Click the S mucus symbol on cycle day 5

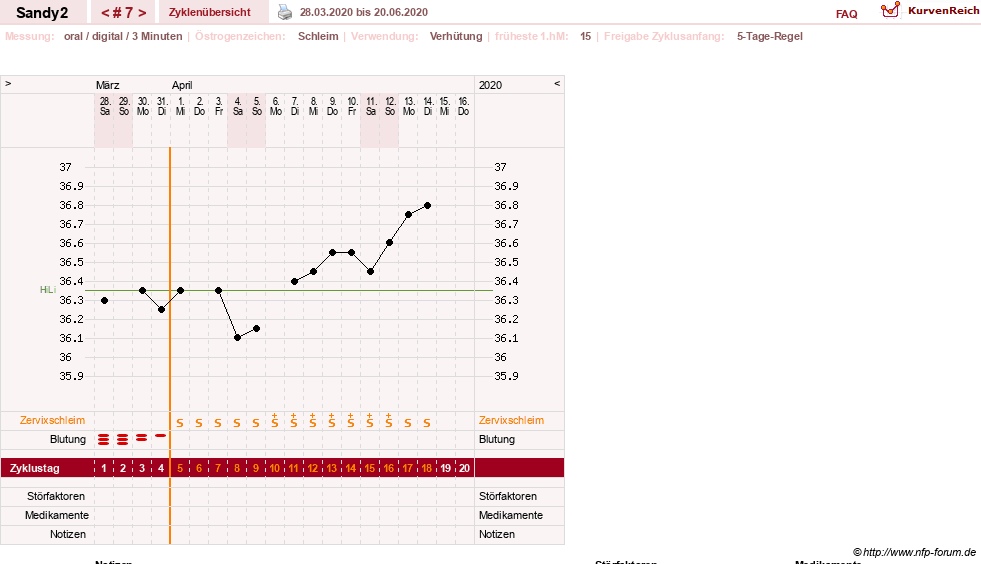click(180, 423)
